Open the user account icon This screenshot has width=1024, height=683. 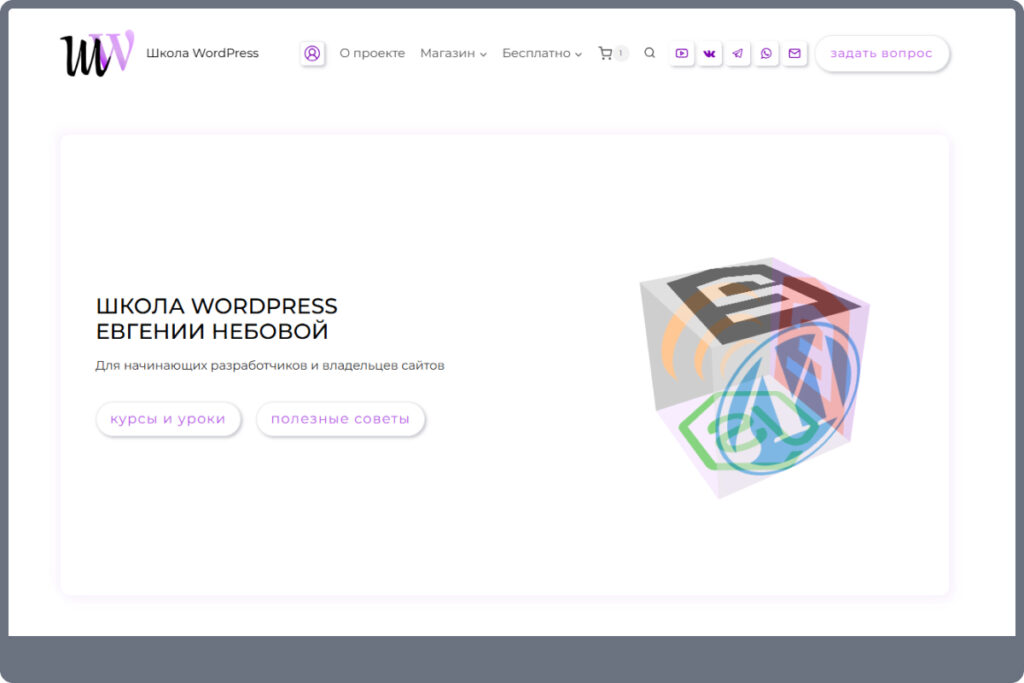tap(312, 53)
